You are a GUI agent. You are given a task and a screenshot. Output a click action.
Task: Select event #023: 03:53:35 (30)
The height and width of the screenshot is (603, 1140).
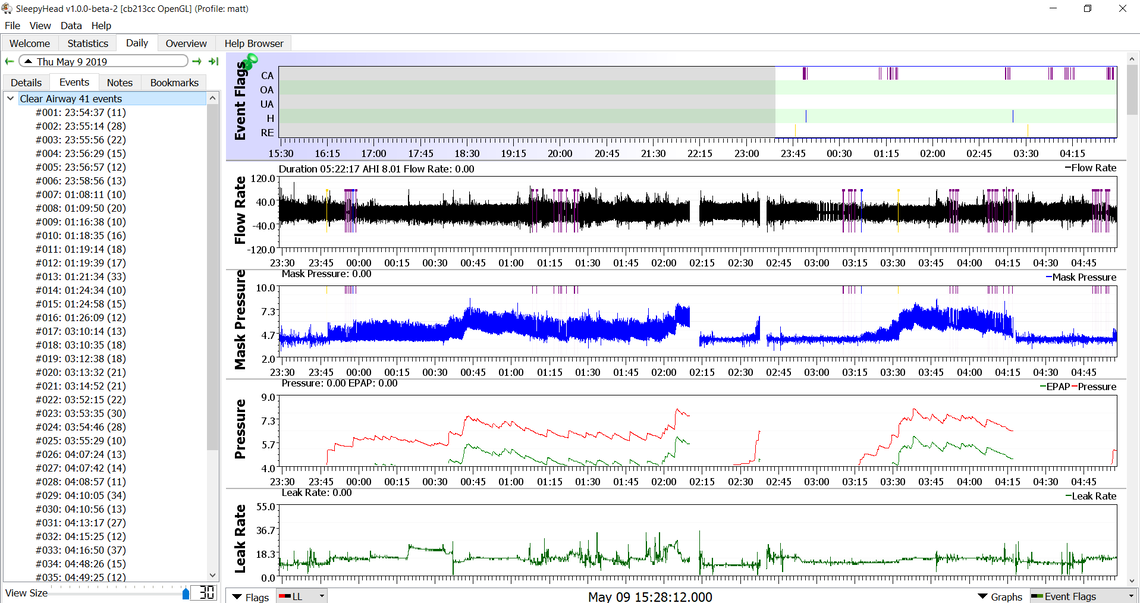tap(81, 413)
